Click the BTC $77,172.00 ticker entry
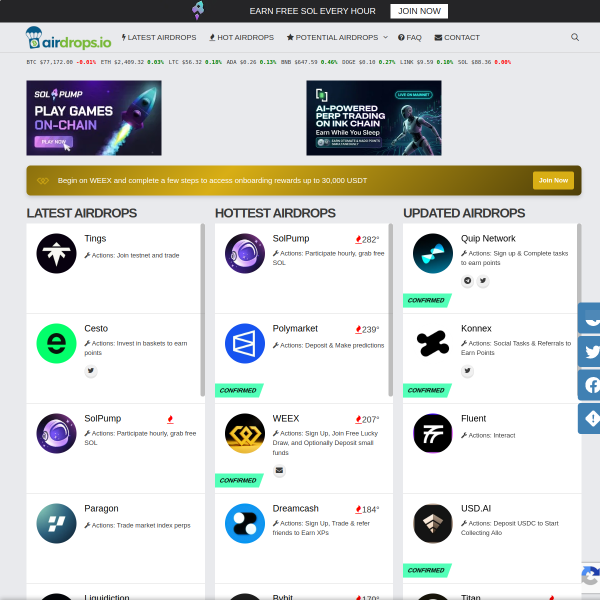The height and width of the screenshot is (600, 600). pyautogui.click(x=61, y=62)
